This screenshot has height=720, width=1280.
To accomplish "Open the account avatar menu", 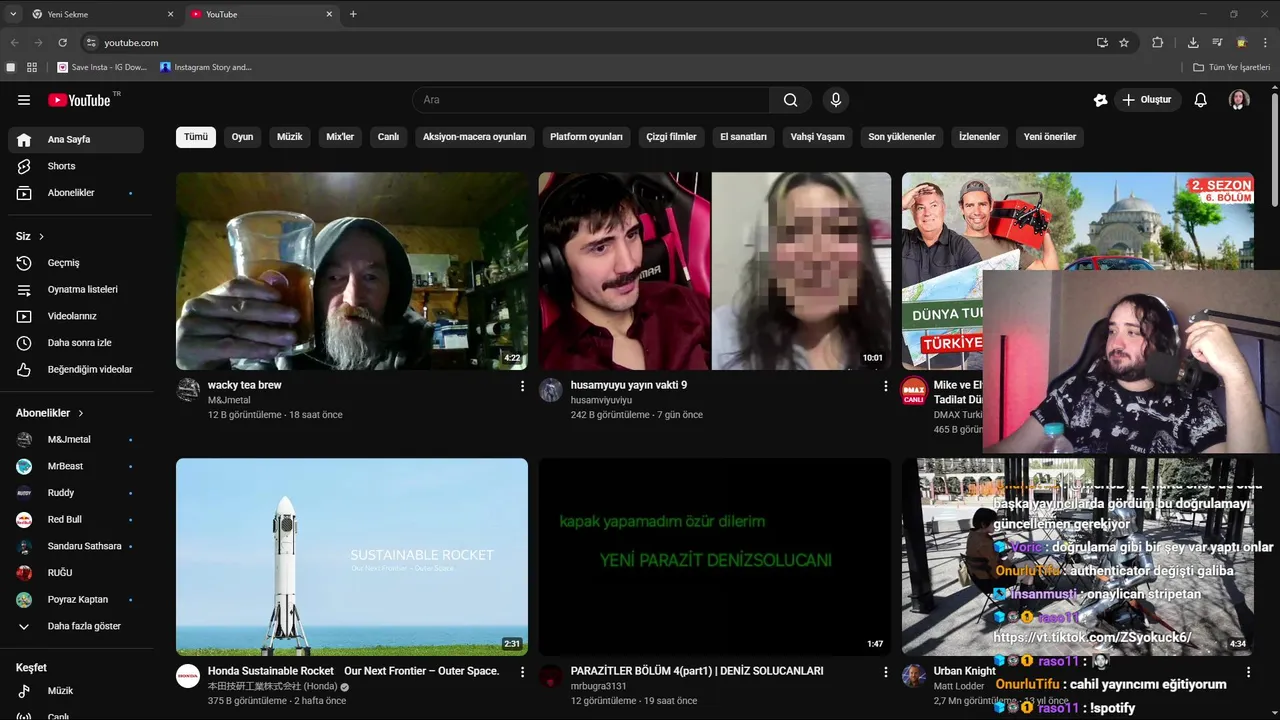I will tap(1239, 100).
